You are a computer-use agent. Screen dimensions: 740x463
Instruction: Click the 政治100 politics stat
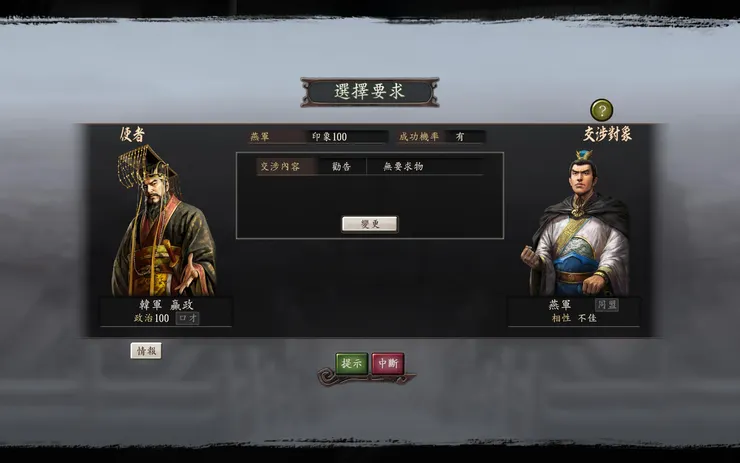151,318
